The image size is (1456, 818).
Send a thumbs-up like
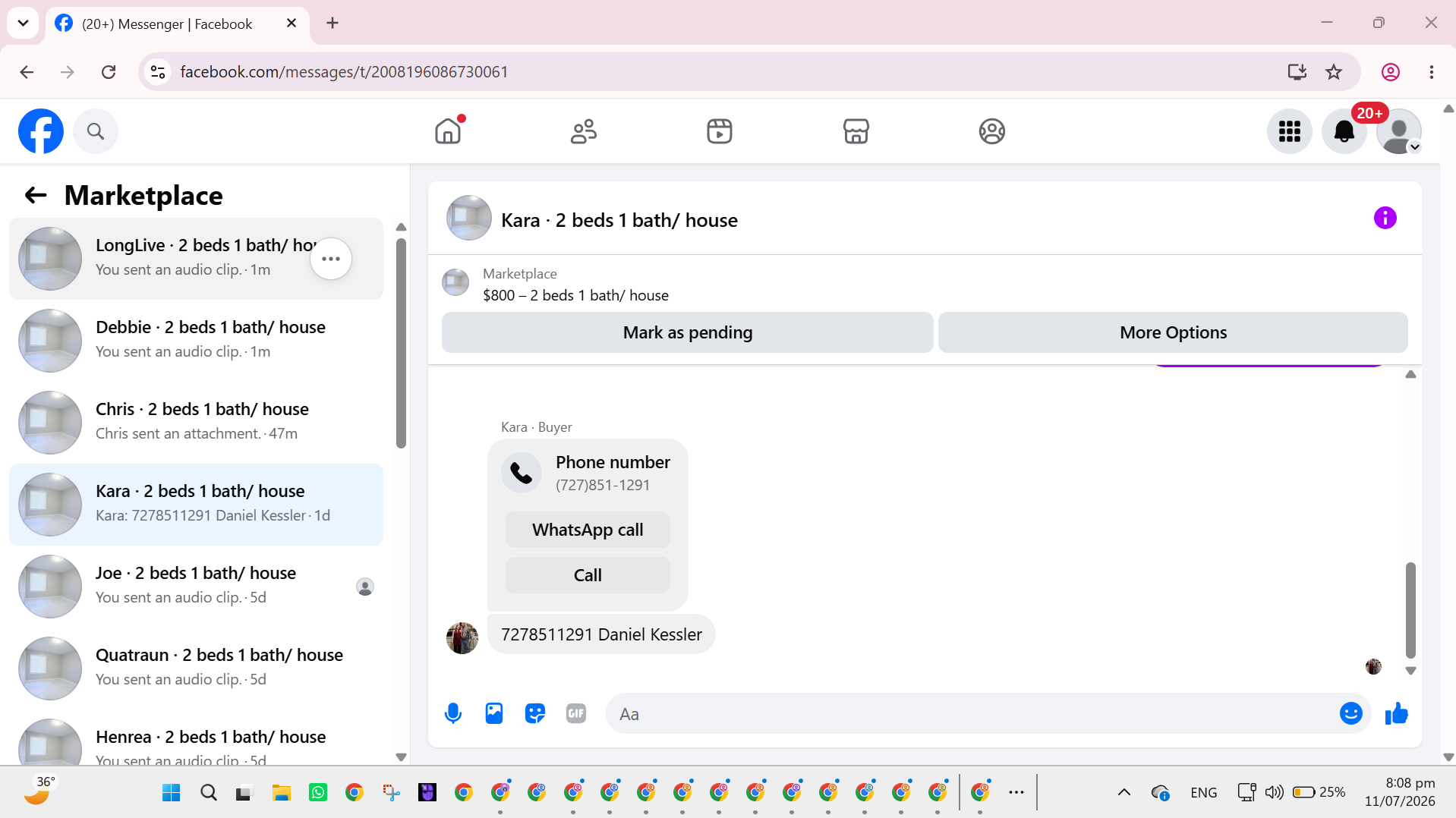click(1396, 713)
